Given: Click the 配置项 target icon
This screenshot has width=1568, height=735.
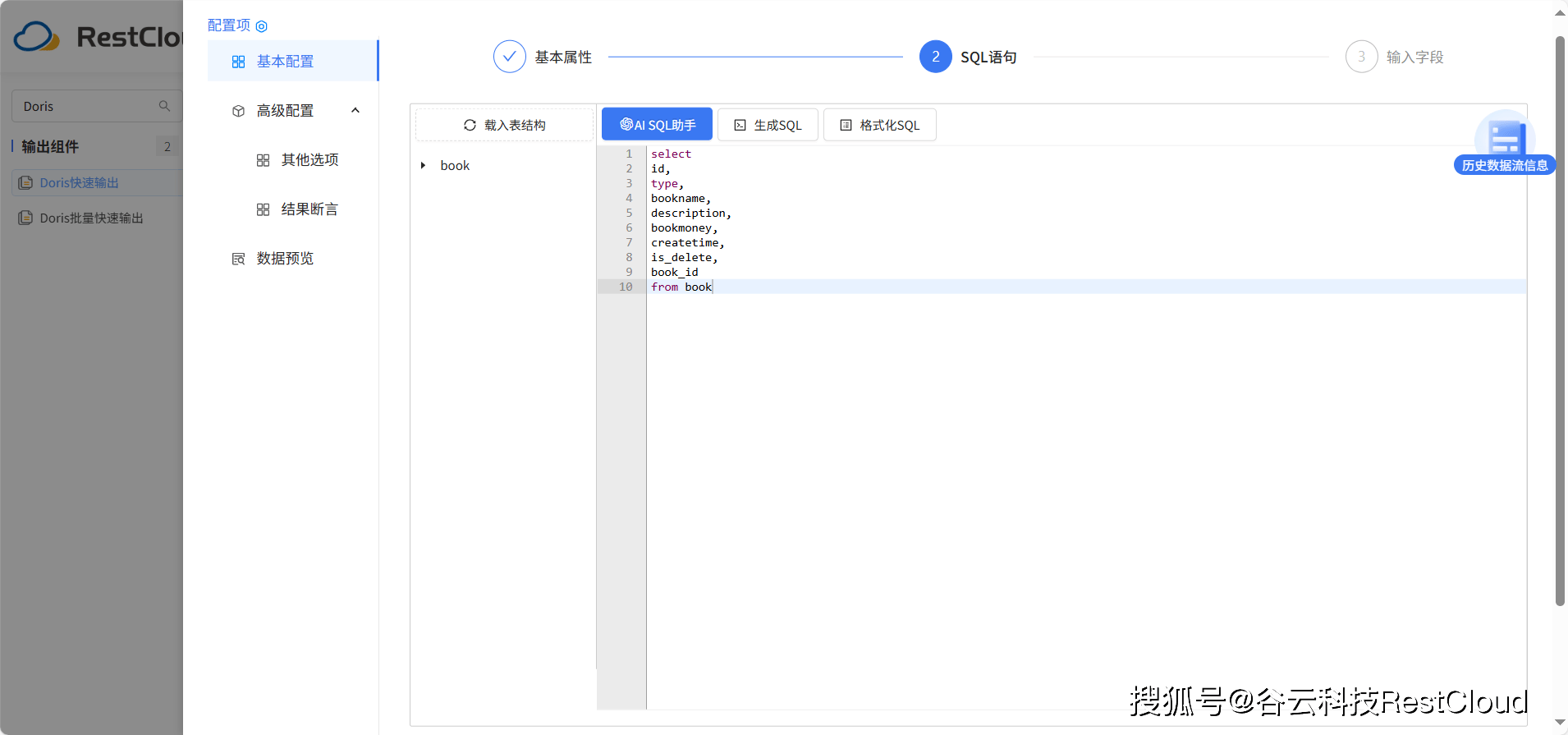Looking at the screenshot, I should click(261, 26).
